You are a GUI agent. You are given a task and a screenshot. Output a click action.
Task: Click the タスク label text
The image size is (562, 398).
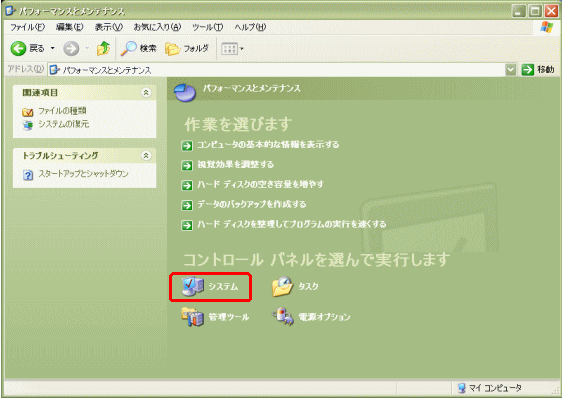point(309,286)
